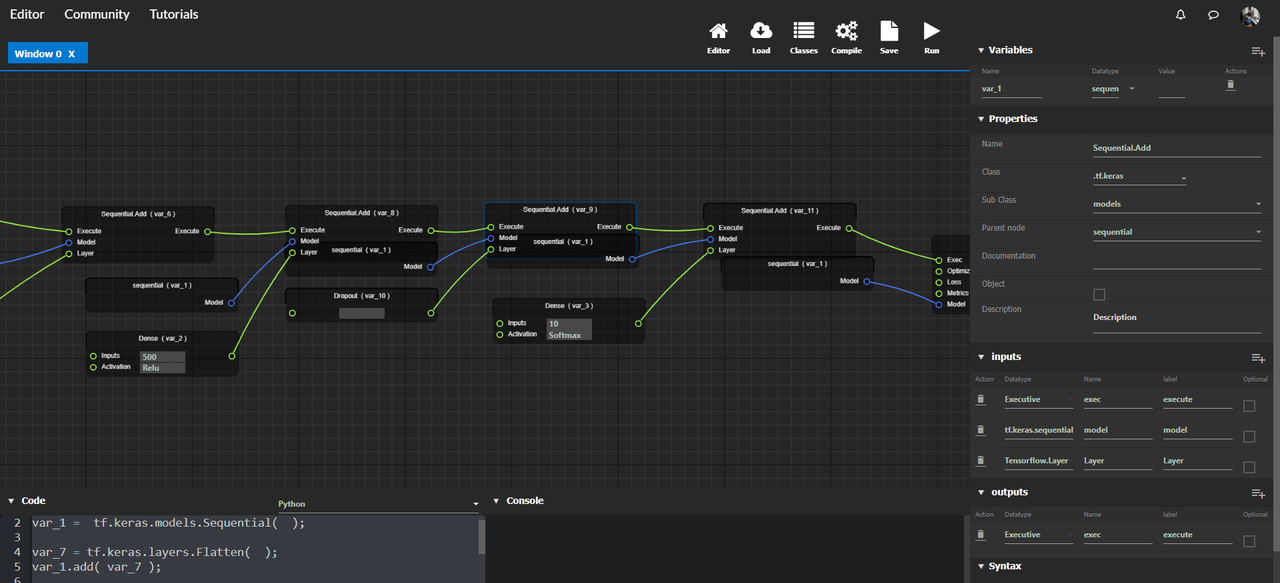Click the Load cloud download icon
This screenshot has height=583, width=1280.
click(761, 31)
